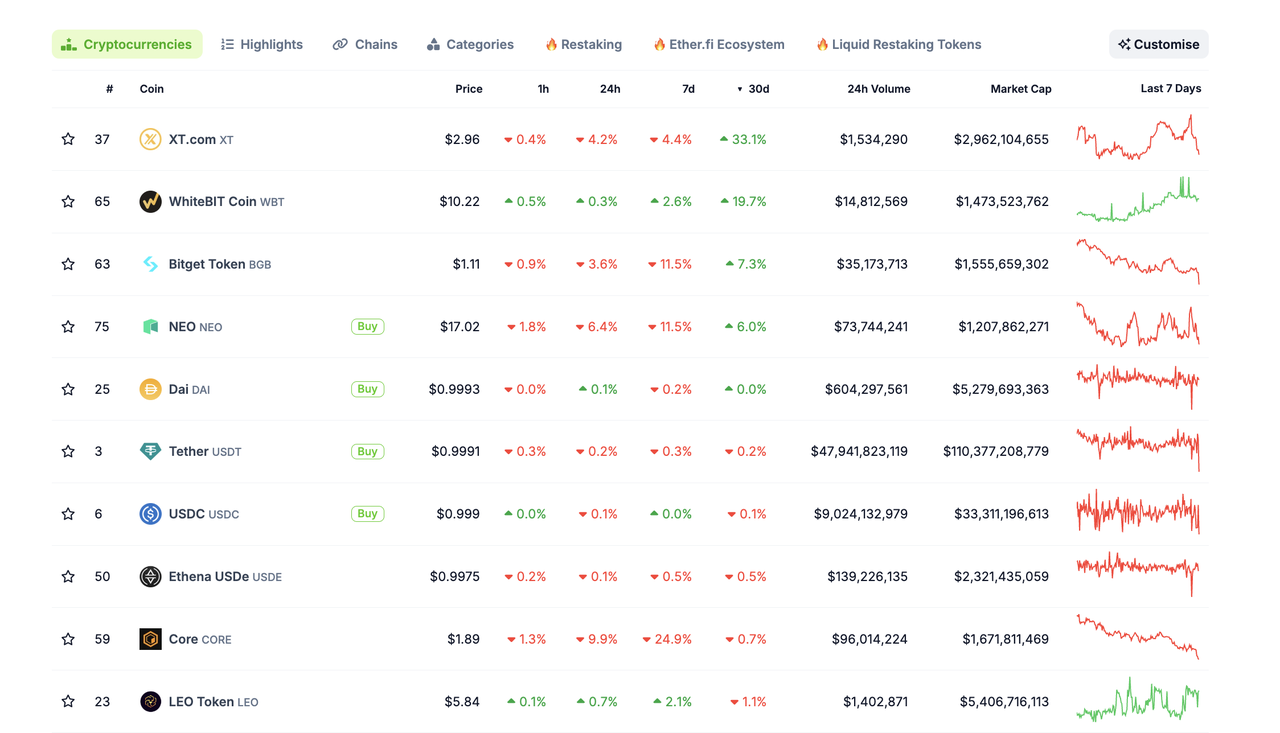Image resolution: width=1280 pixels, height=733 pixels.
Task: Sort by the 30d column header
Action: [x=758, y=89]
